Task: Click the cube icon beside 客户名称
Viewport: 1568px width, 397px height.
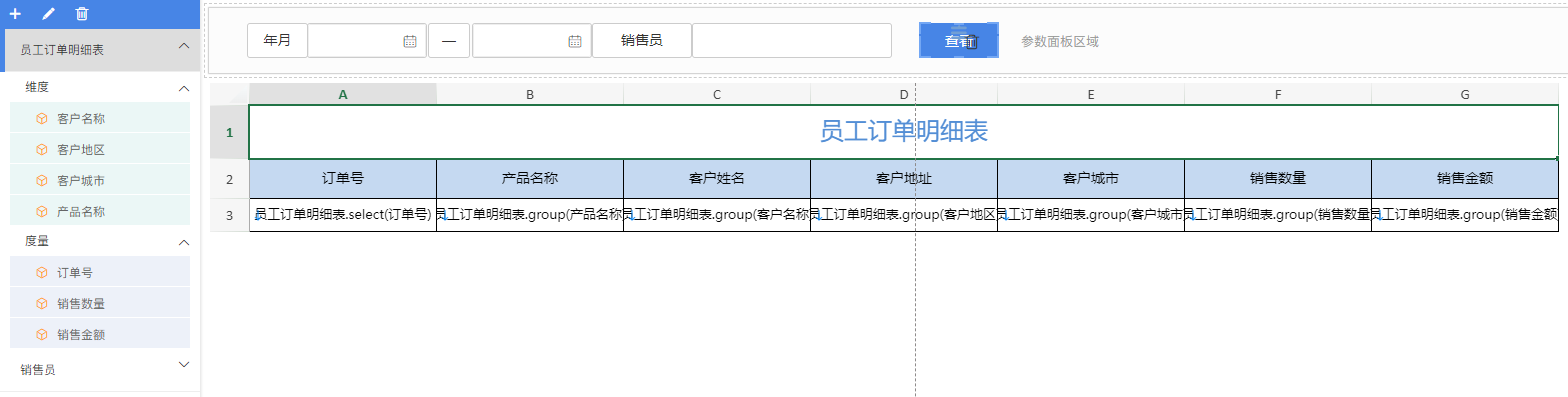Action: click(42, 118)
